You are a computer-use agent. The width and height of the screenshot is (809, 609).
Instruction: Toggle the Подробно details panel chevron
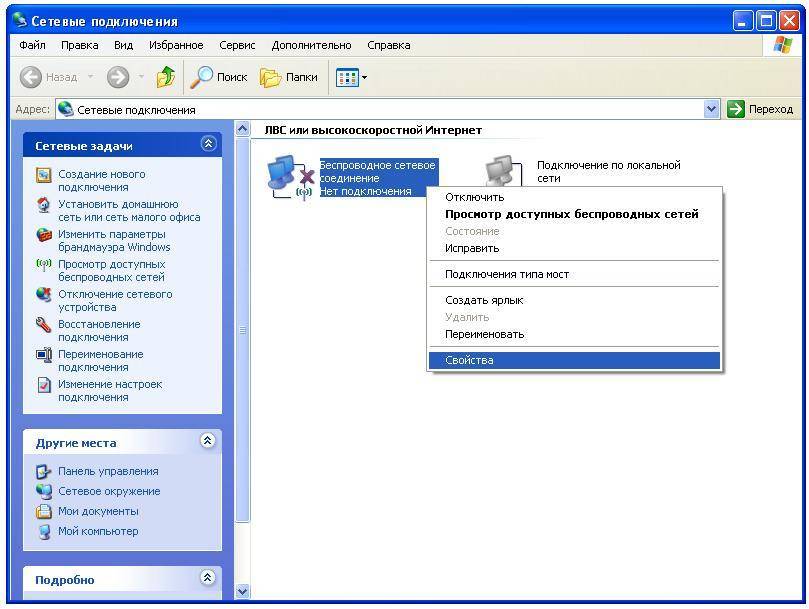click(208, 578)
